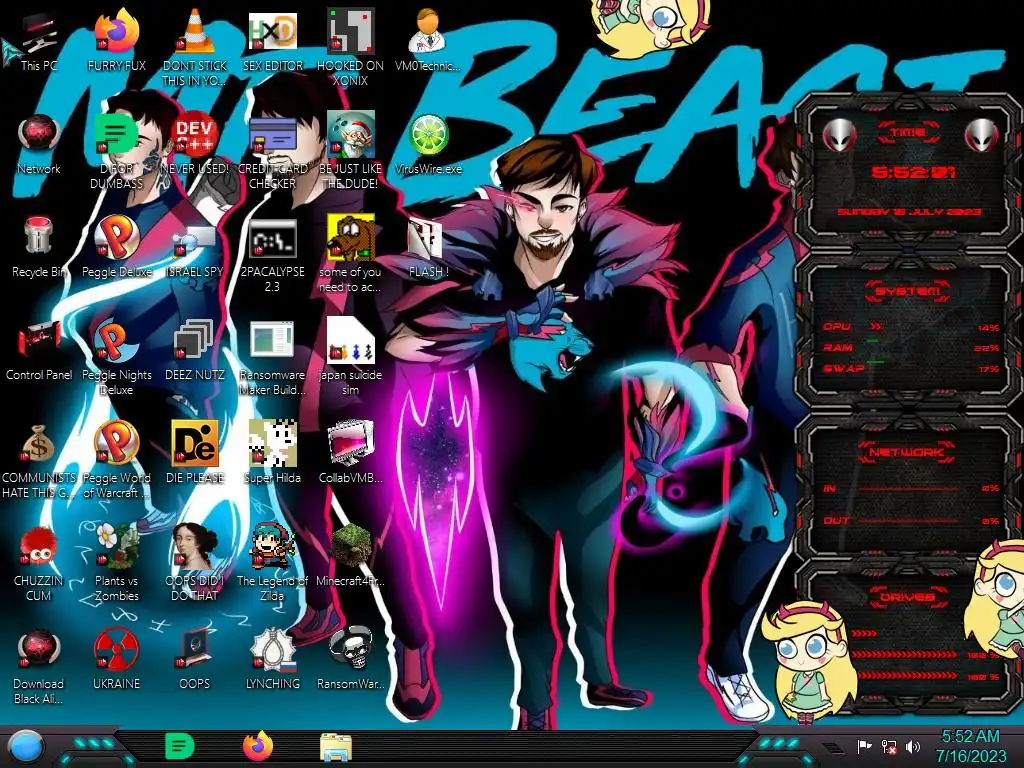Open the volume speaker tray icon
This screenshot has width=1024, height=768.
pyautogui.click(x=913, y=747)
